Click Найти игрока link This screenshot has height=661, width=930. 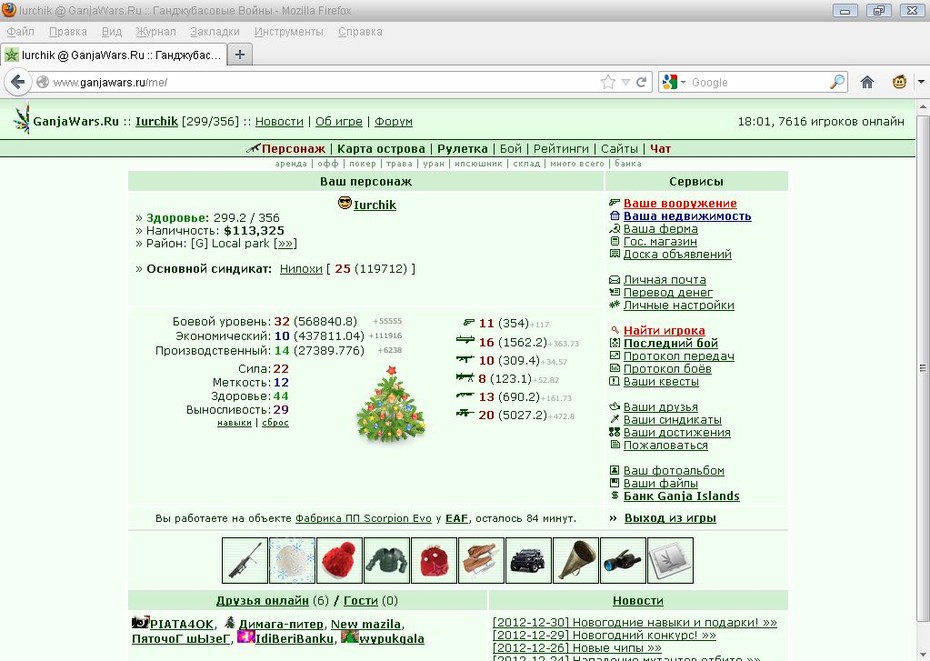[x=664, y=330]
